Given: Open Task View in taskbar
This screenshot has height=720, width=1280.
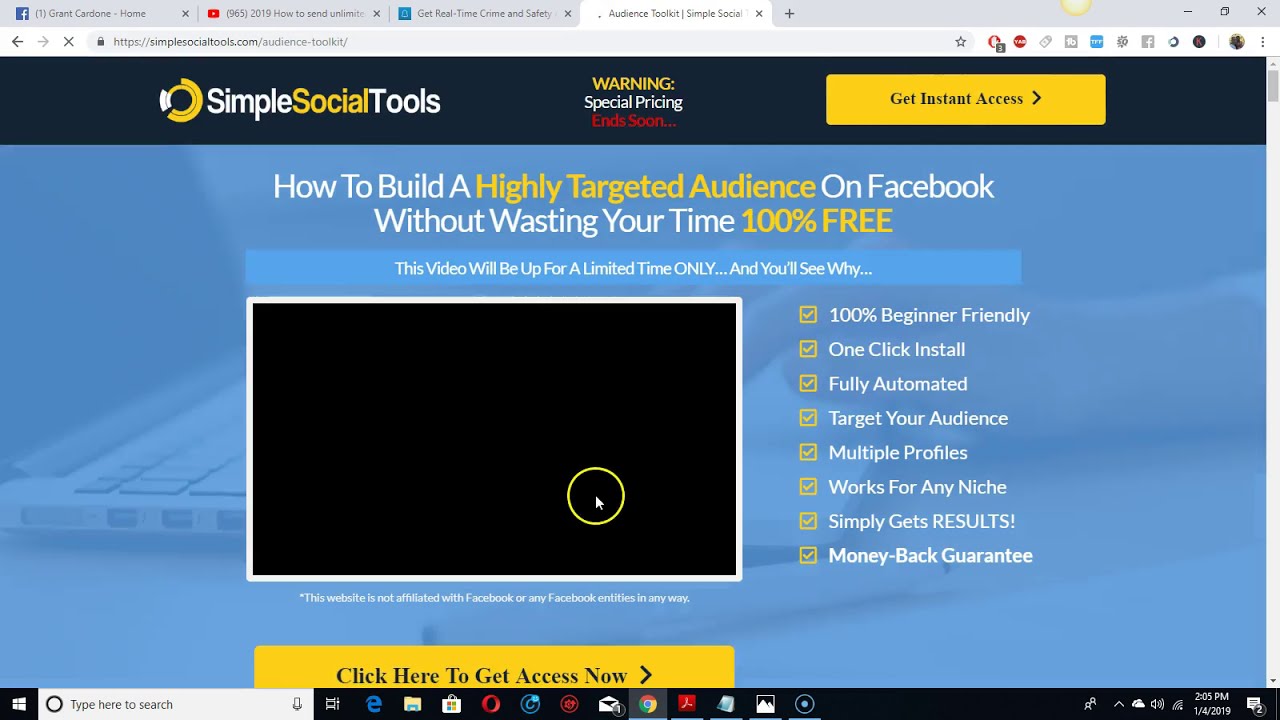Looking at the screenshot, I should pyautogui.click(x=332, y=704).
